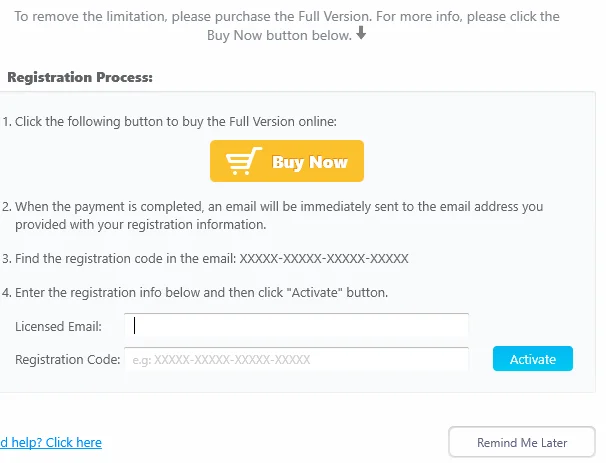Click the down arrow icon after 'button below.'
Image resolution: width=606 pixels, height=463 pixels.
pyautogui.click(x=361, y=33)
